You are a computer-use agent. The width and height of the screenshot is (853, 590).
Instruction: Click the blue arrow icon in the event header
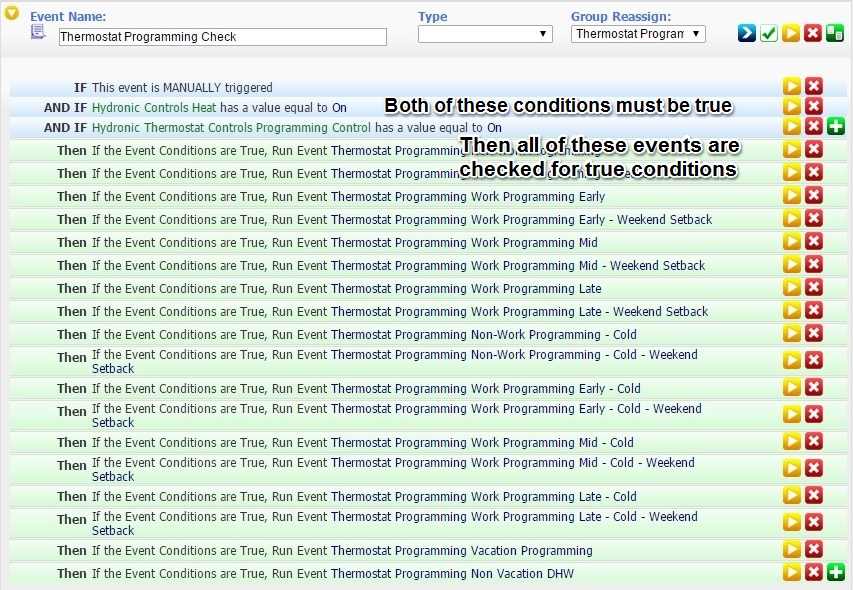click(747, 33)
